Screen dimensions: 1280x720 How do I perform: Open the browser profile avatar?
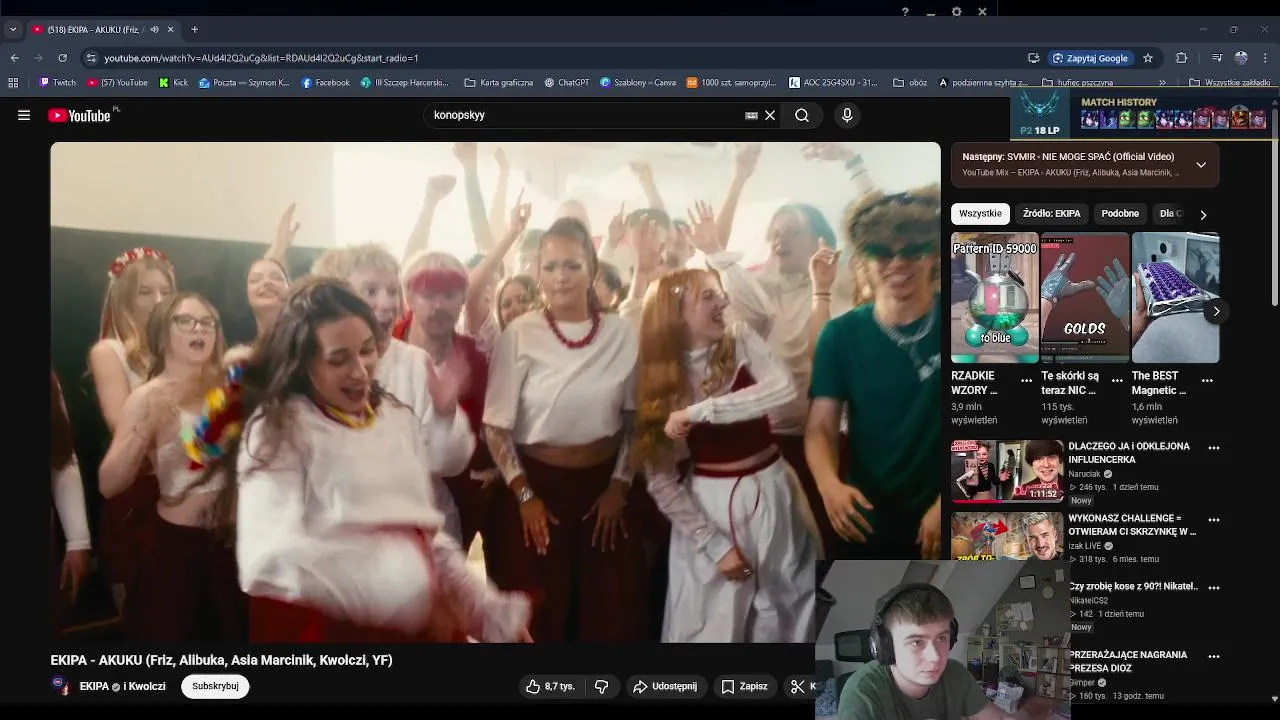click(x=1241, y=58)
